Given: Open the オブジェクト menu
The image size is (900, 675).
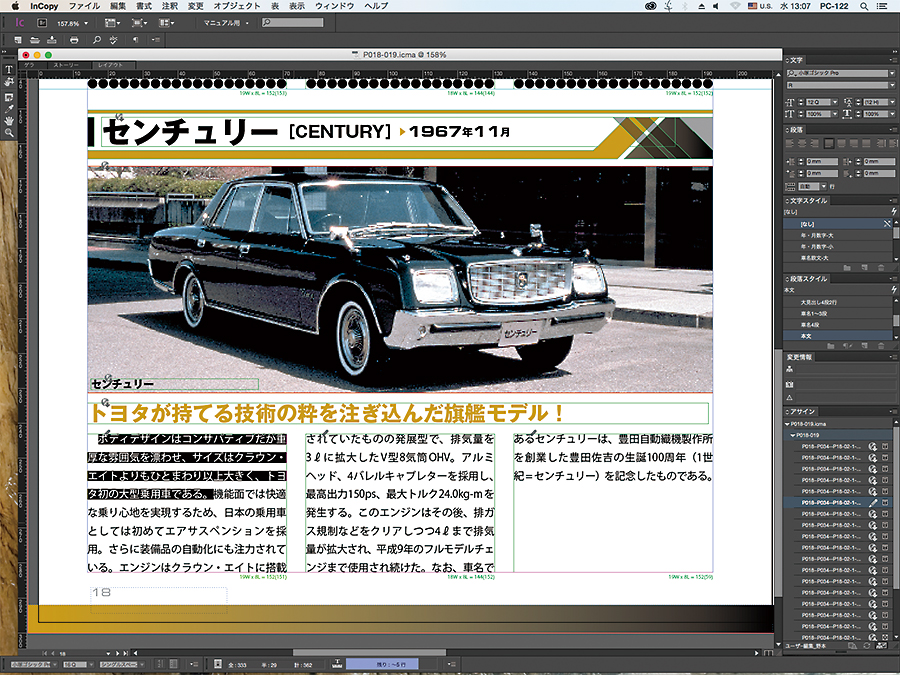Looking at the screenshot, I should [x=236, y=6].
